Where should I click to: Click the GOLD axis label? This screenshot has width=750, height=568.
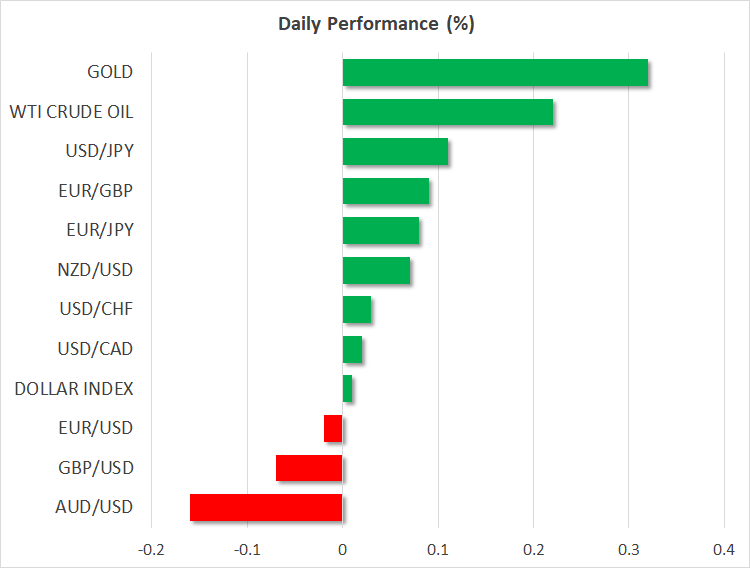(x=110, y=72)
